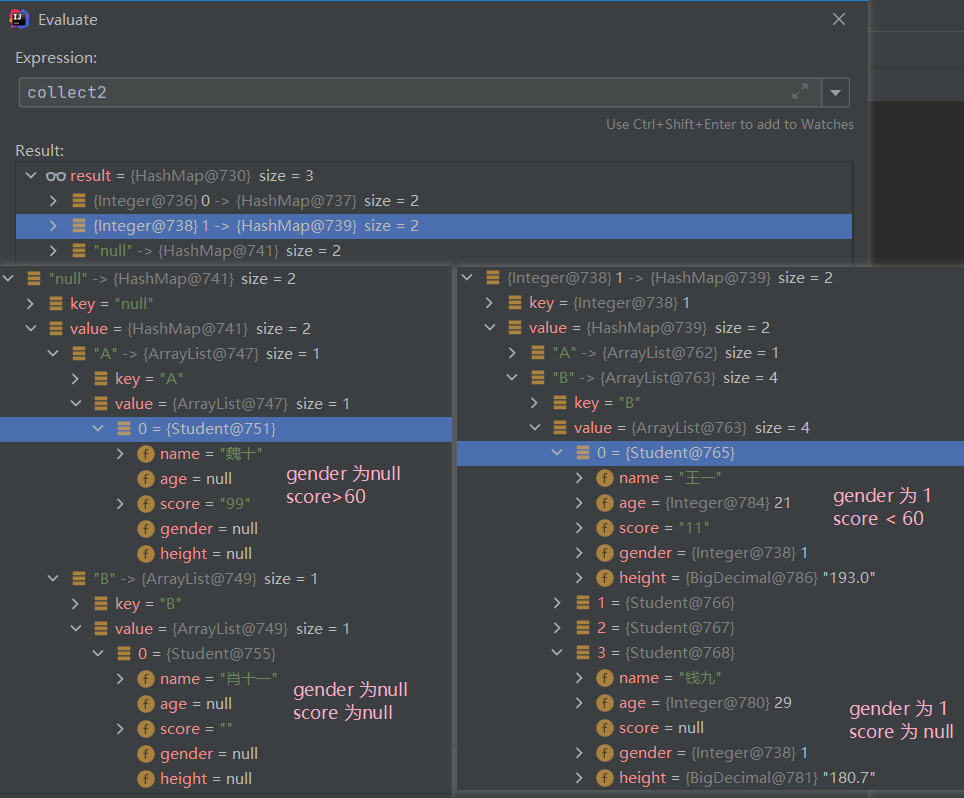Expand key = "null" in left panel
This screenshot has width=964, height=798.
coord(30,304)
